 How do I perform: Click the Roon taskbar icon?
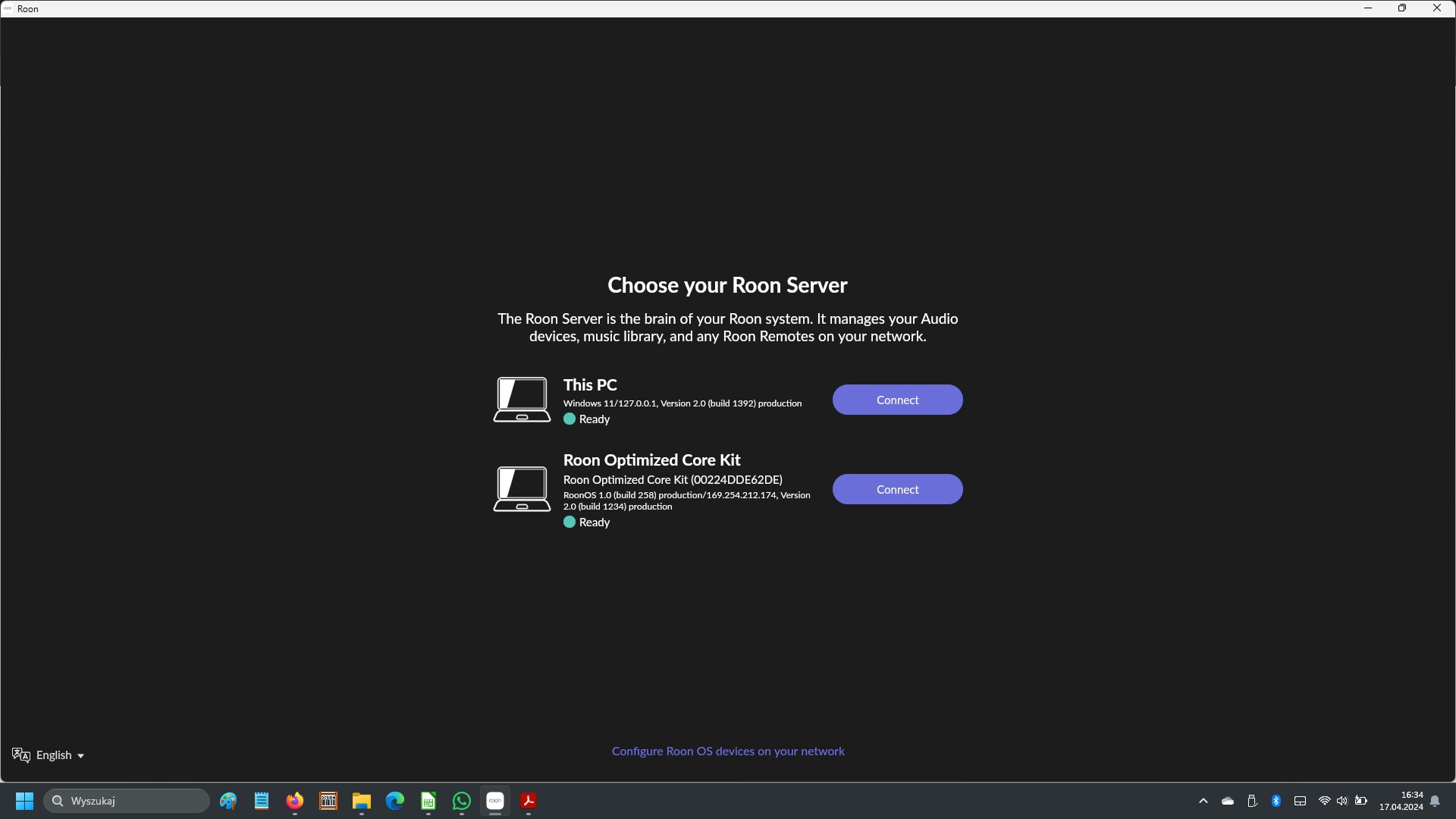[495, 801]
